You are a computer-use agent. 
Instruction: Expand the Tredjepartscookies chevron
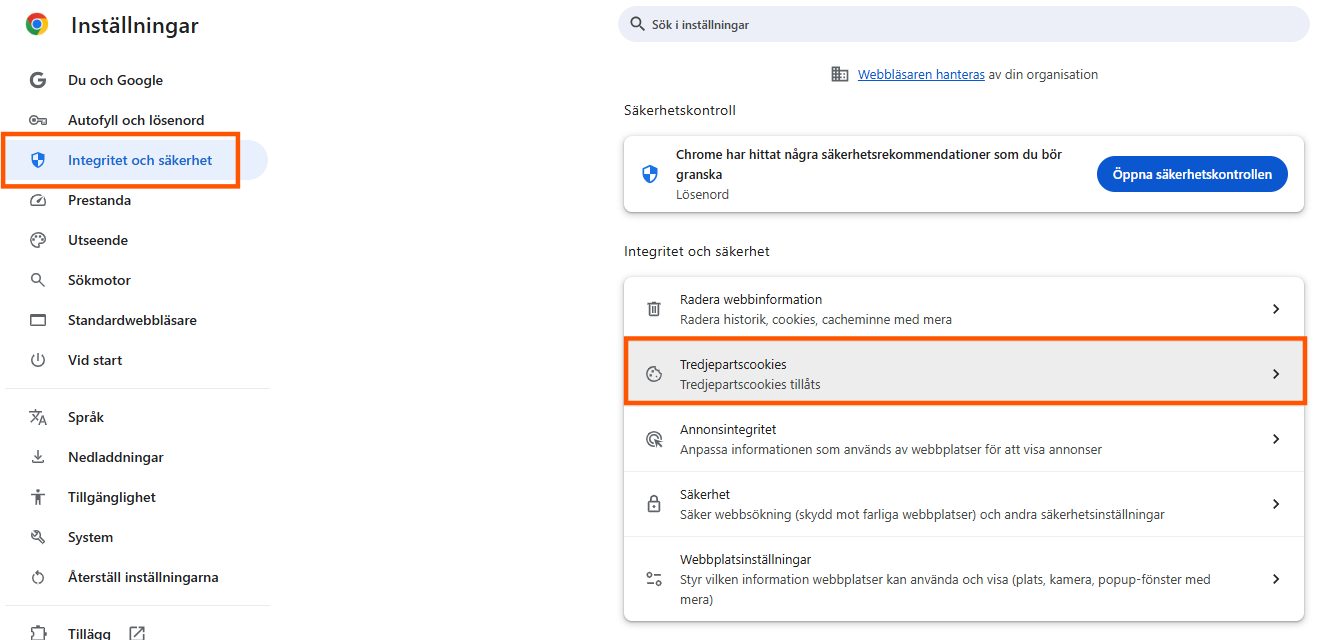1276,374
